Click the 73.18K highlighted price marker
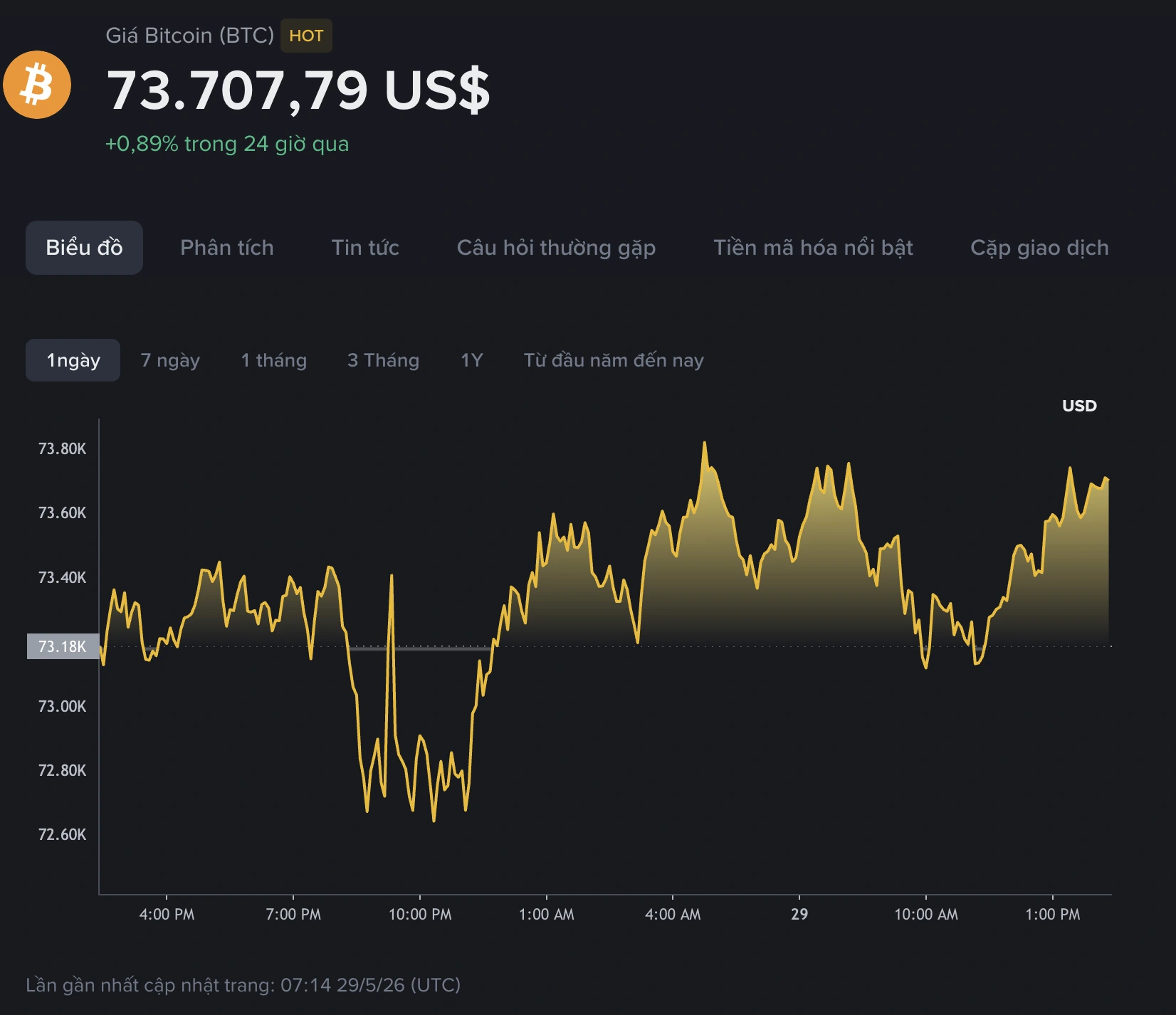The image size is (1176, 1015). (63, 646)
